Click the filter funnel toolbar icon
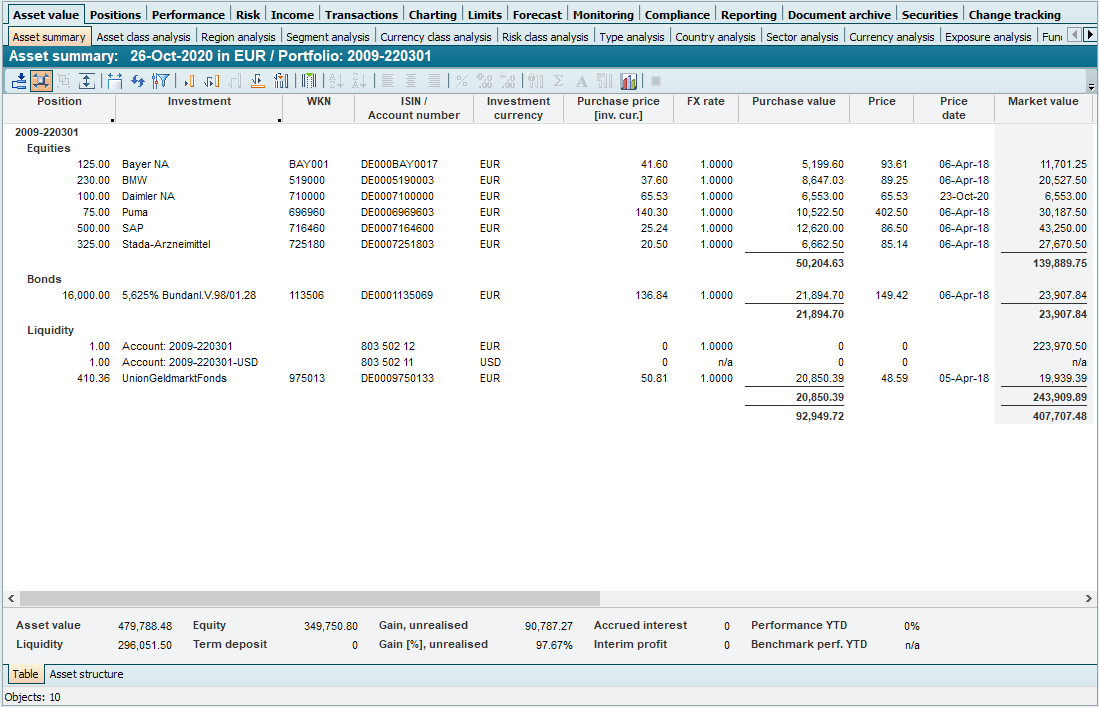Image resolution: width=1099 pixels, height=707 pixels. [x=160, y=81]
